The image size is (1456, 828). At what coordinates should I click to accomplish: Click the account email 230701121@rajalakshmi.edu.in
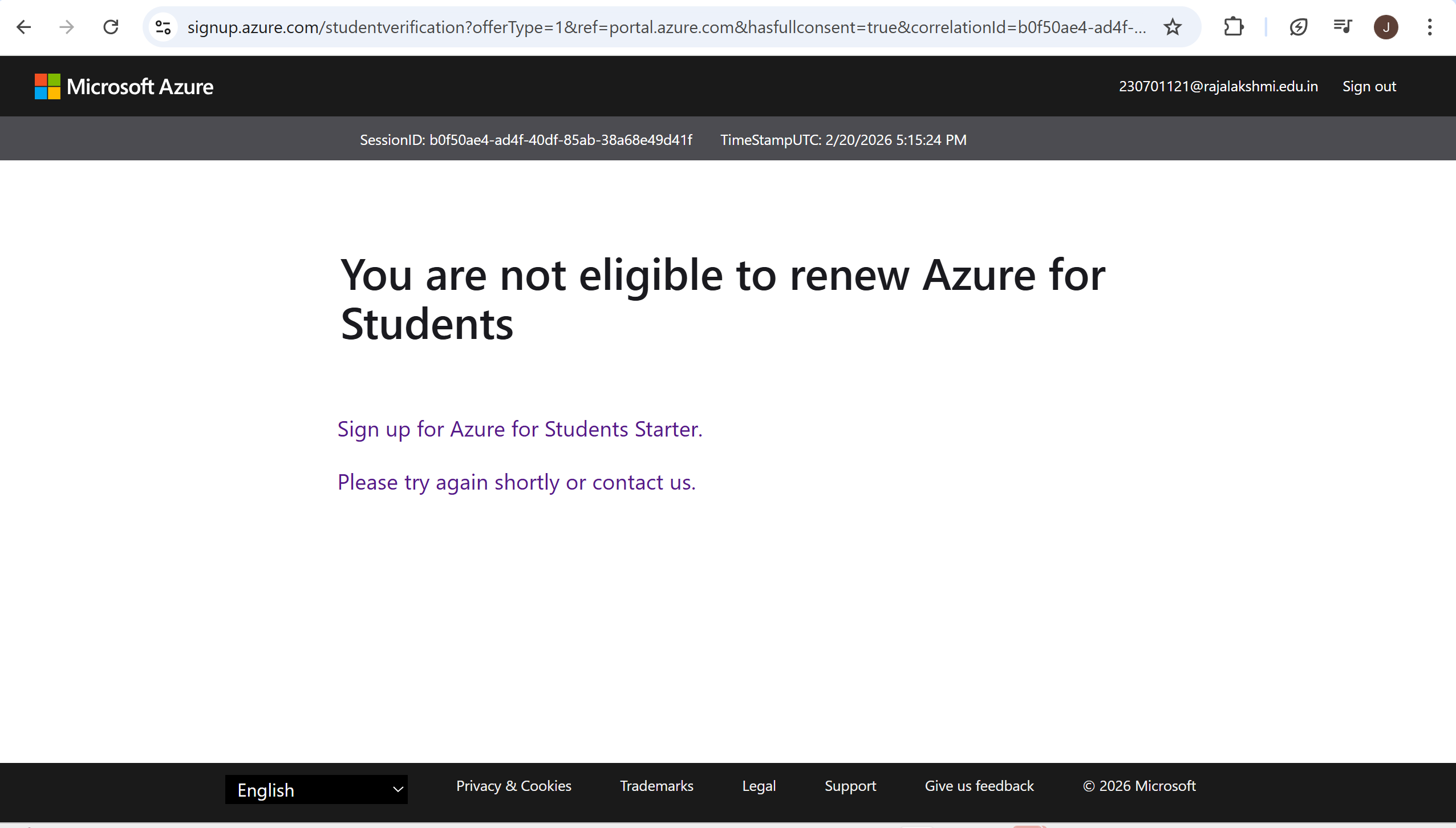tap(1218, 86)
